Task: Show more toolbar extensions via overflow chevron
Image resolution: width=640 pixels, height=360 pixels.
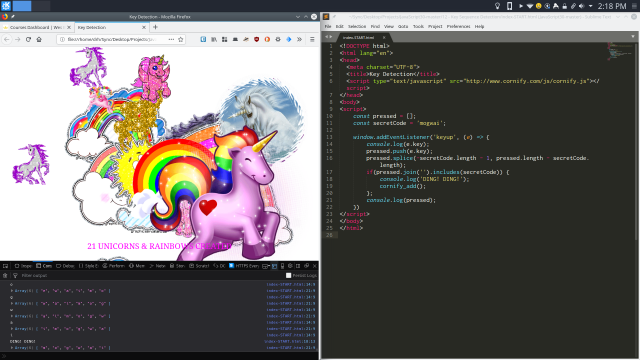Action: [x=299, y=40]
